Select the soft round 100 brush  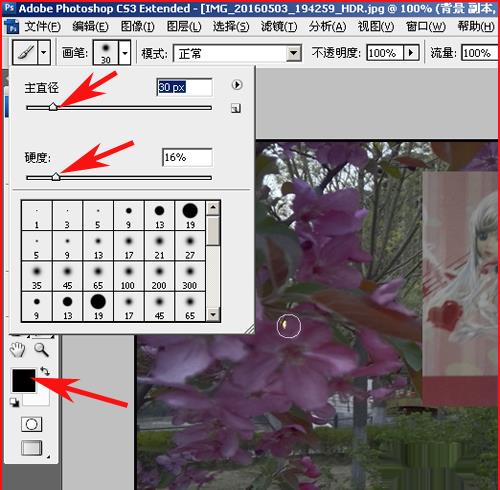[x=129, y=276]
